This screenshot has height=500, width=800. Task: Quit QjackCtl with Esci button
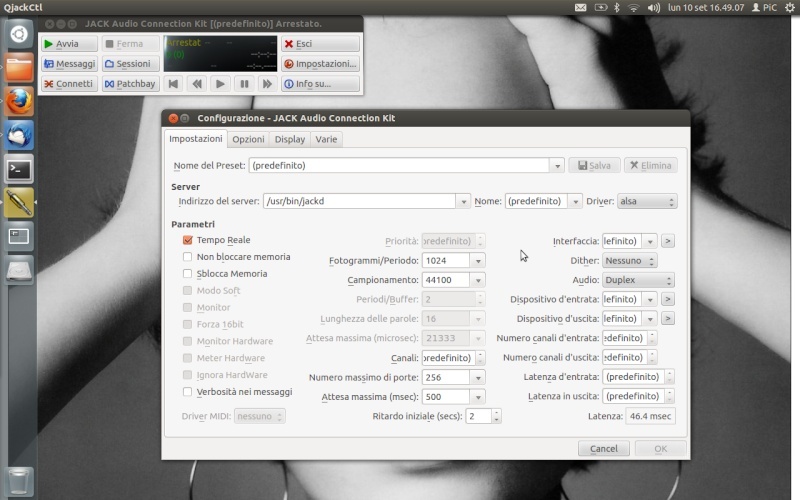[320, 44]
